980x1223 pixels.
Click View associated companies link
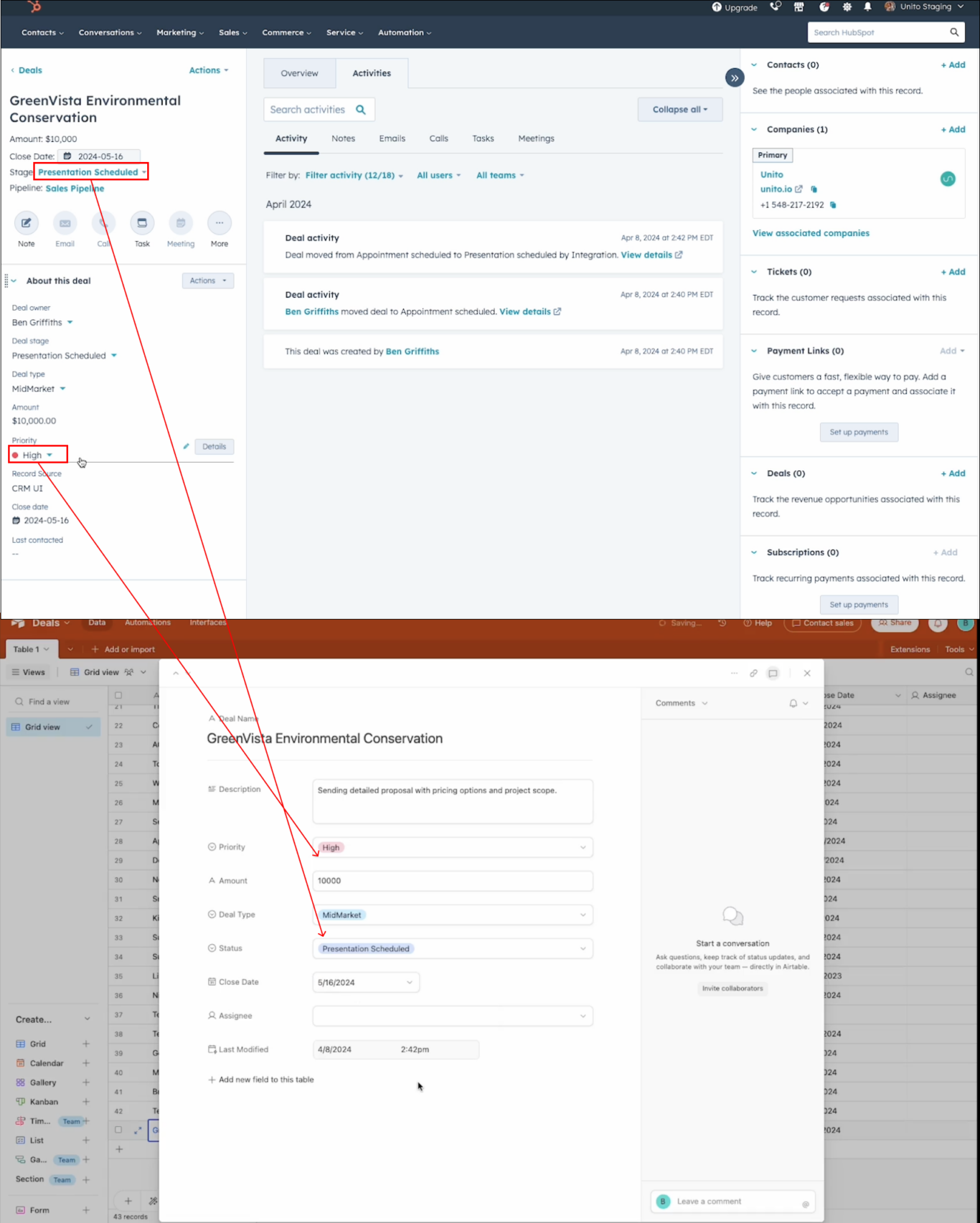(x=811, y=233)
